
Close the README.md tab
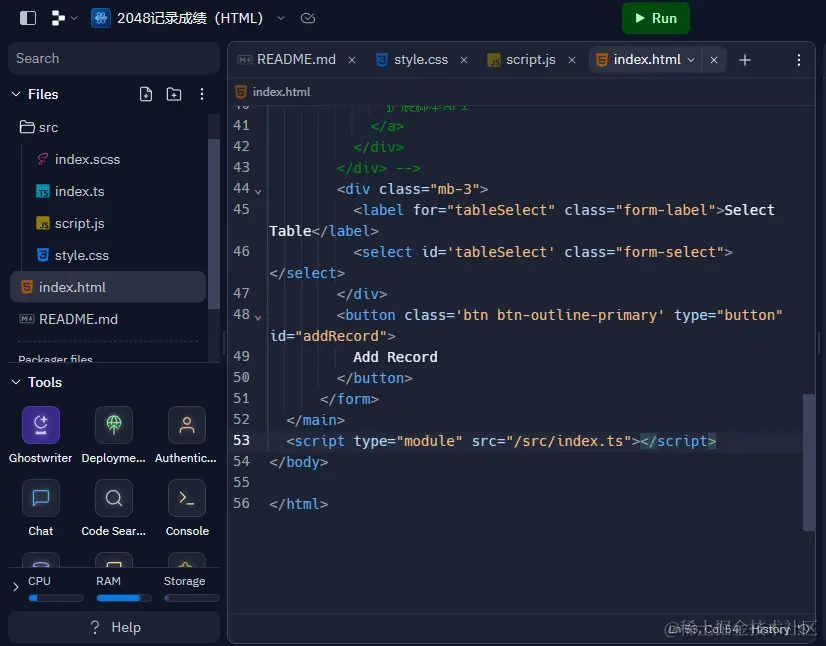352,60
